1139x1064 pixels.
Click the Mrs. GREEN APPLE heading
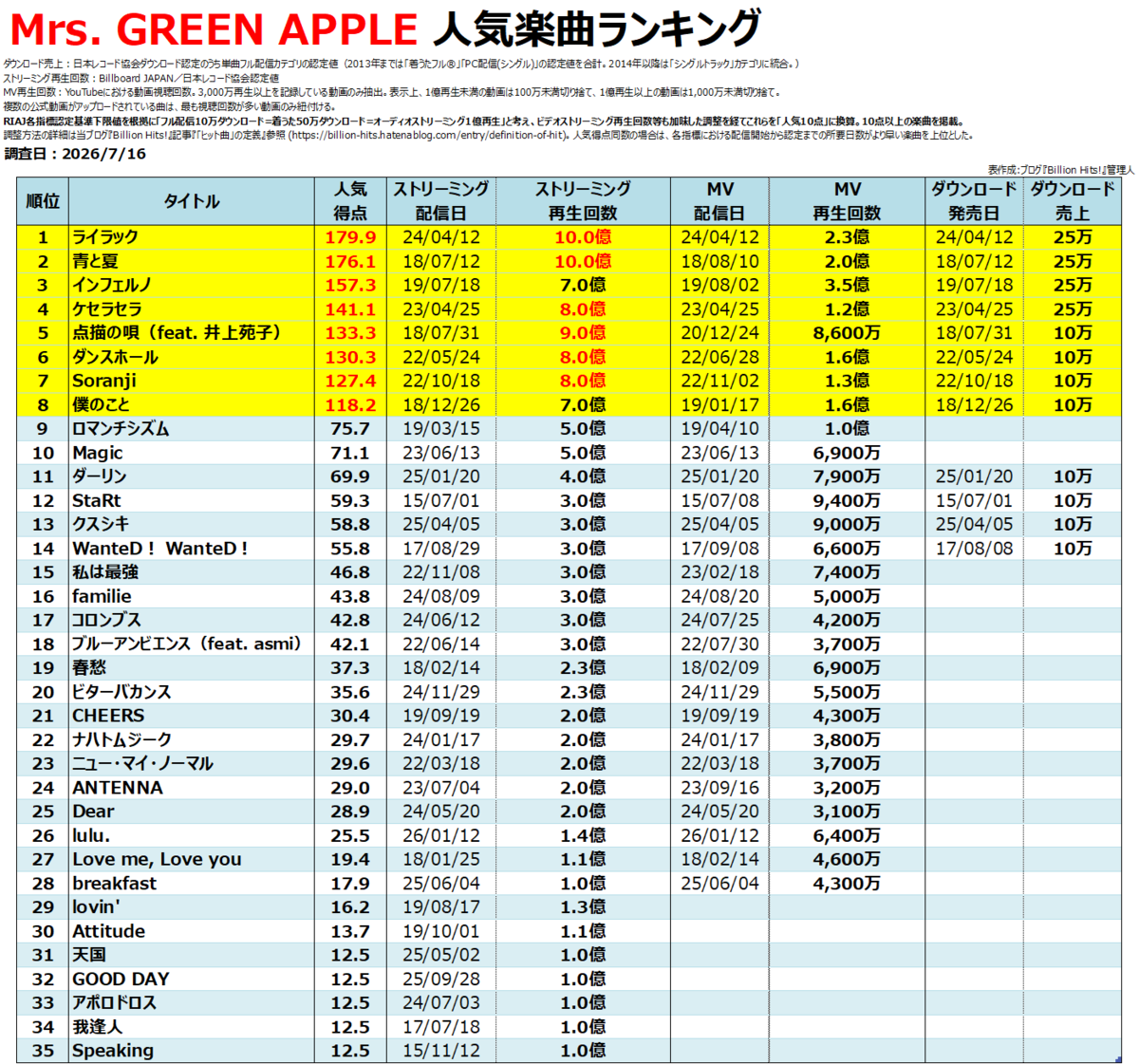[213, 29]
